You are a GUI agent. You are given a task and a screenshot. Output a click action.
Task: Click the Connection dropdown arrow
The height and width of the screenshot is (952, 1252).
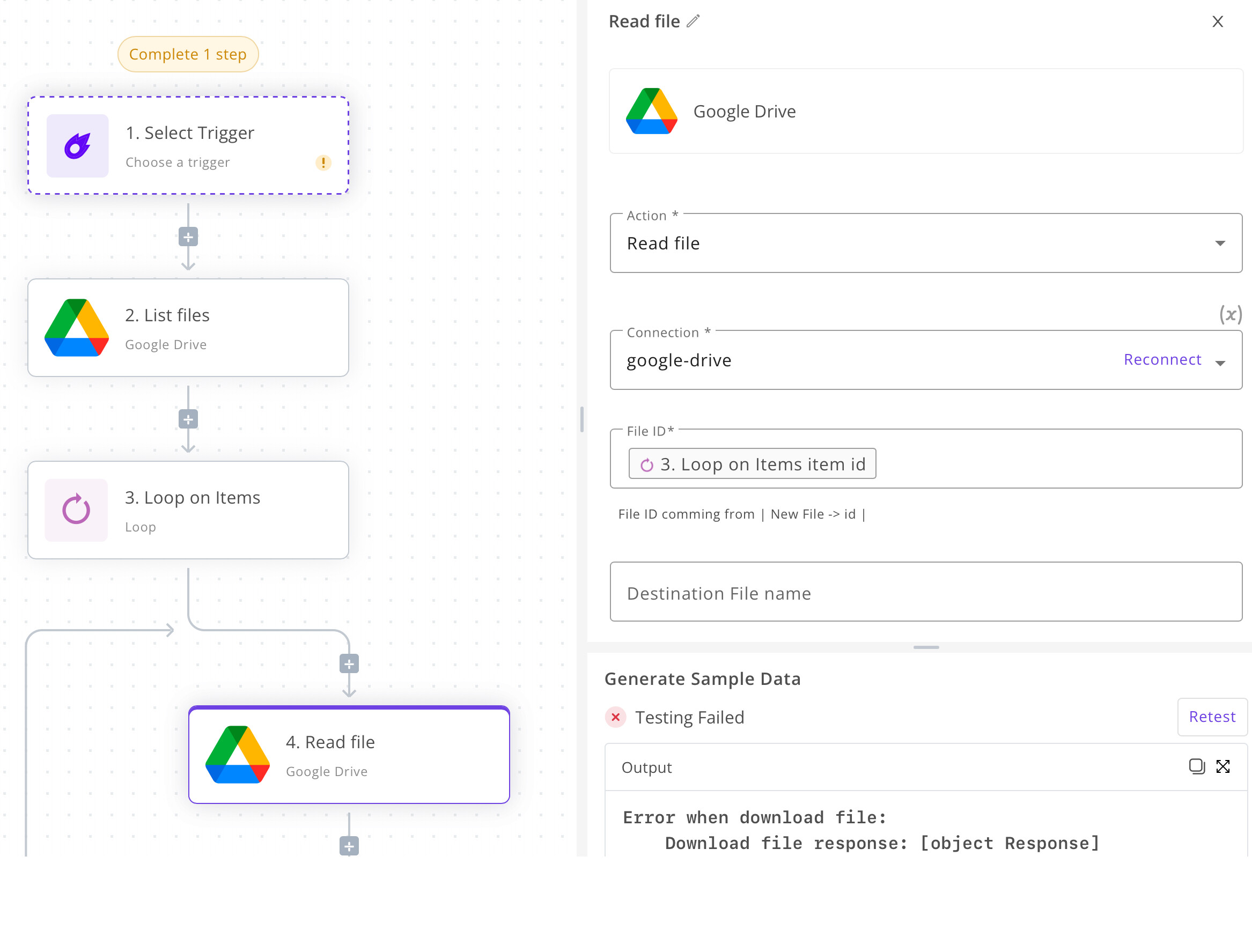1220,363
